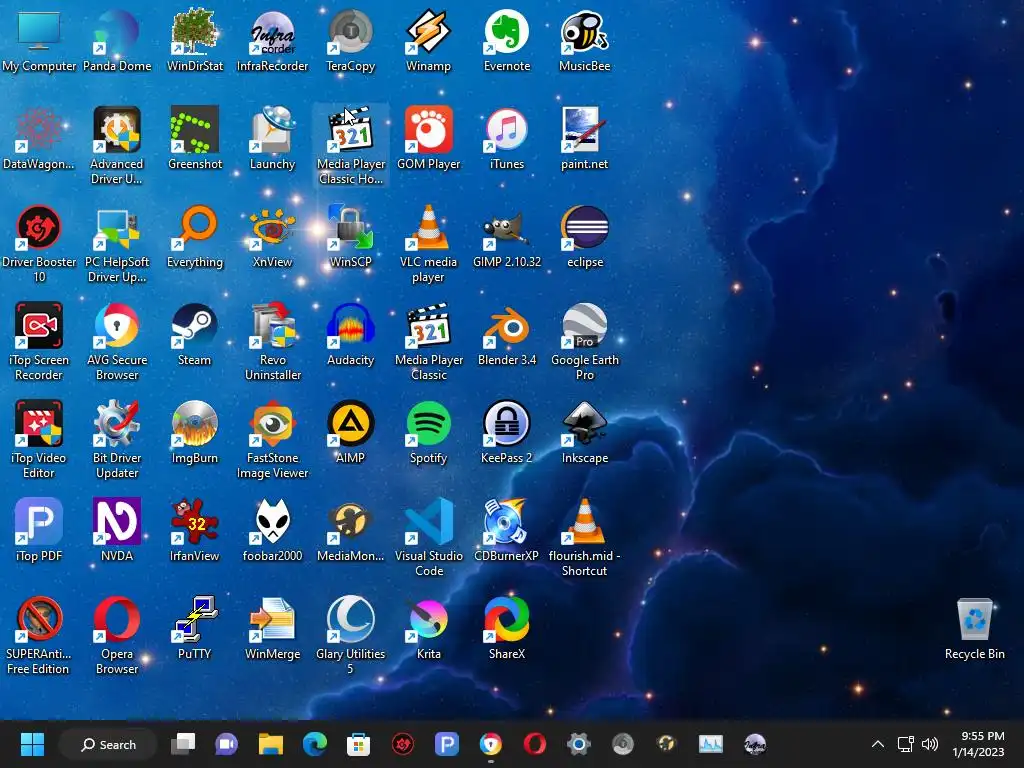Select the MusicBee desktop icon
This screenshot has height=768, width=1024.
click(584, 31)
